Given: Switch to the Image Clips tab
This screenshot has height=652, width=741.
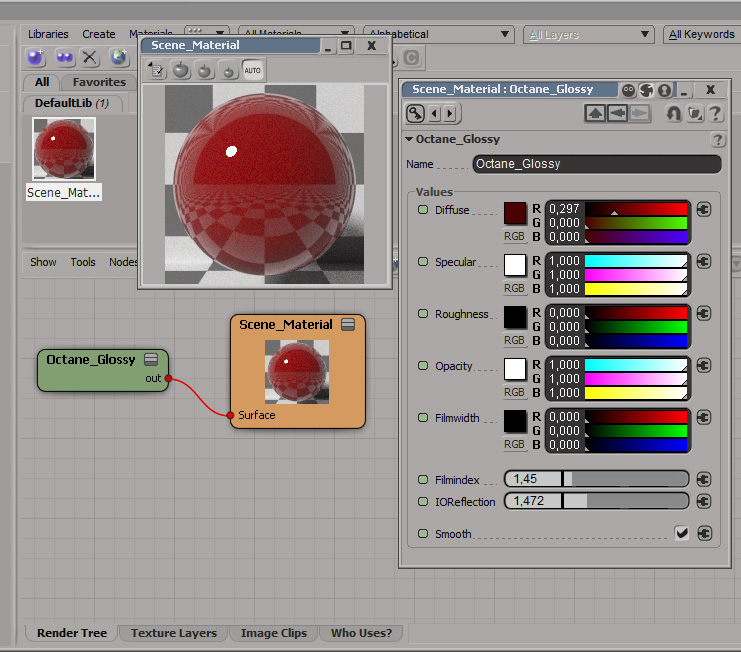Looking at the screenshot, I should pyautogui.click(x=274, y=633).
